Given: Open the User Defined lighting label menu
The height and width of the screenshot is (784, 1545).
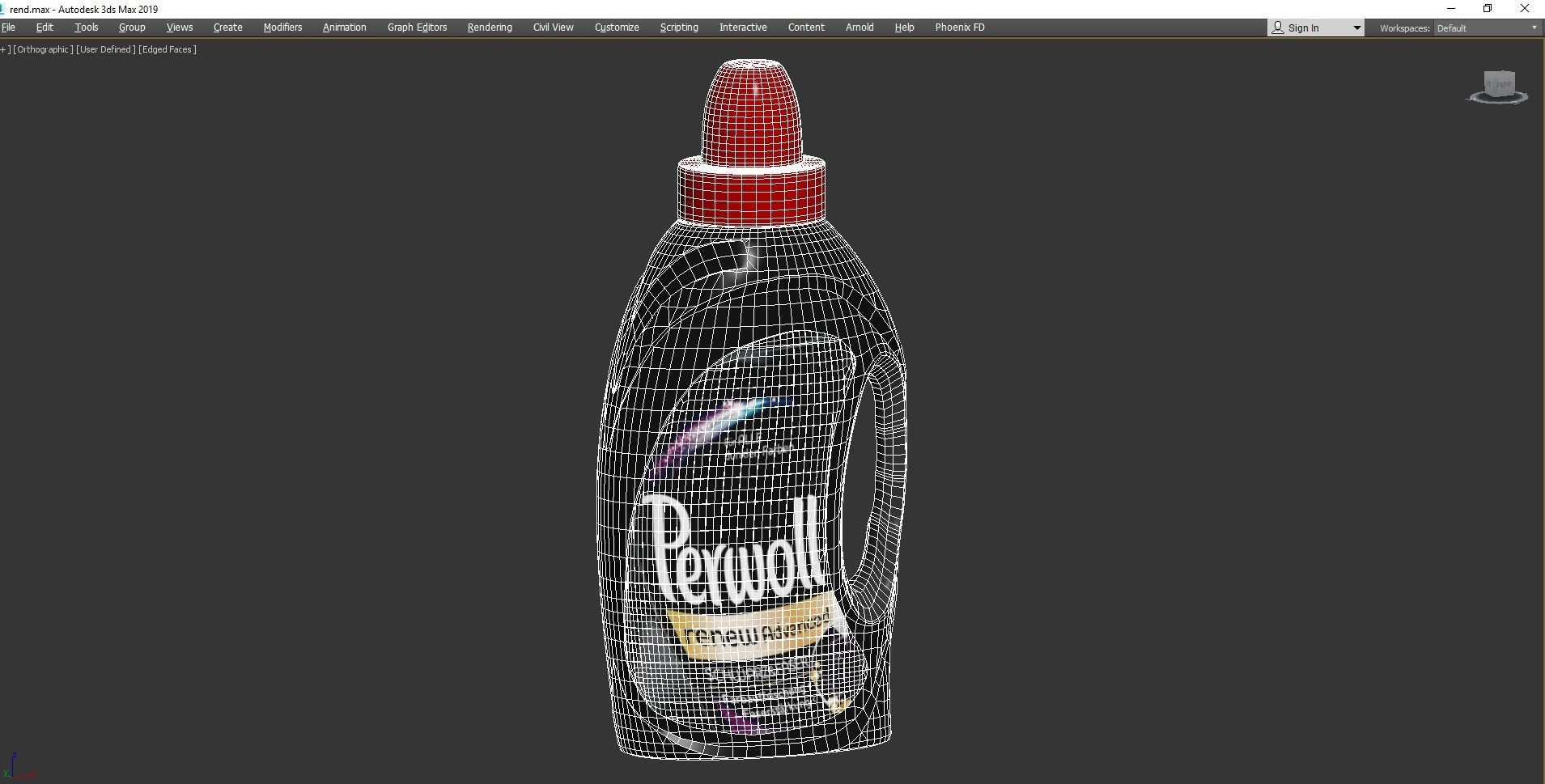Looking at the screenshot, I should click(x=105, y=49).
